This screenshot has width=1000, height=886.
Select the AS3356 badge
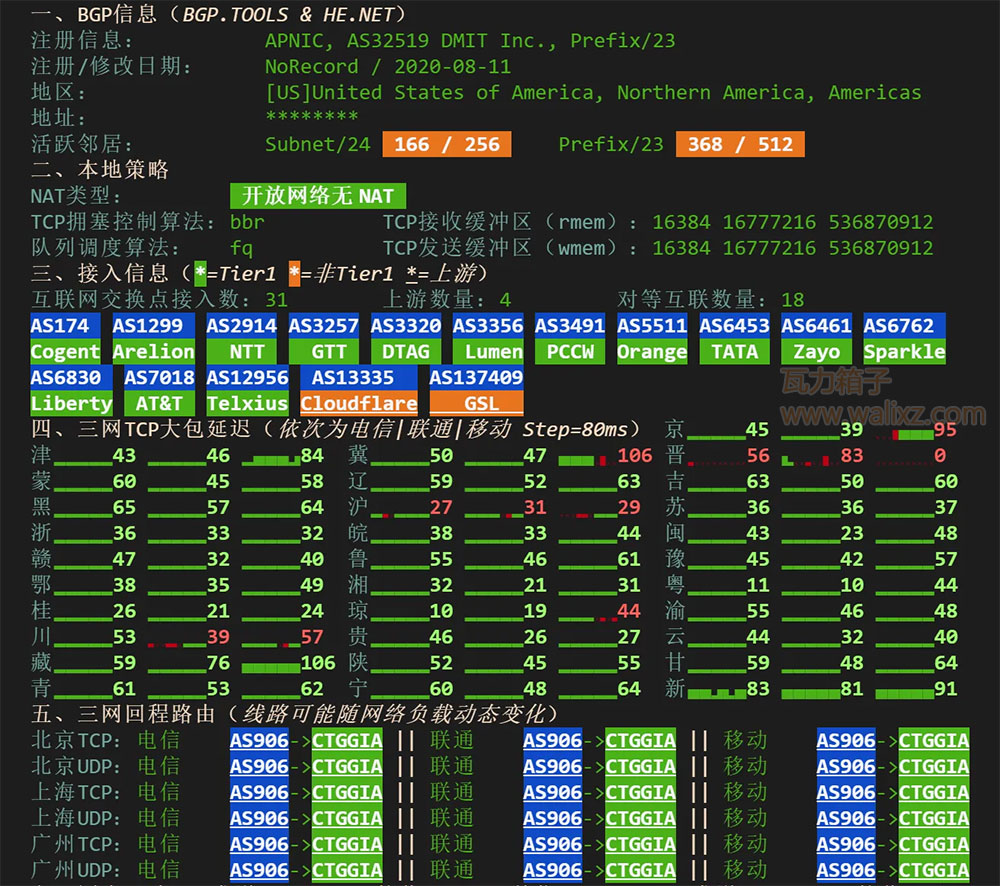coord(488,325)
